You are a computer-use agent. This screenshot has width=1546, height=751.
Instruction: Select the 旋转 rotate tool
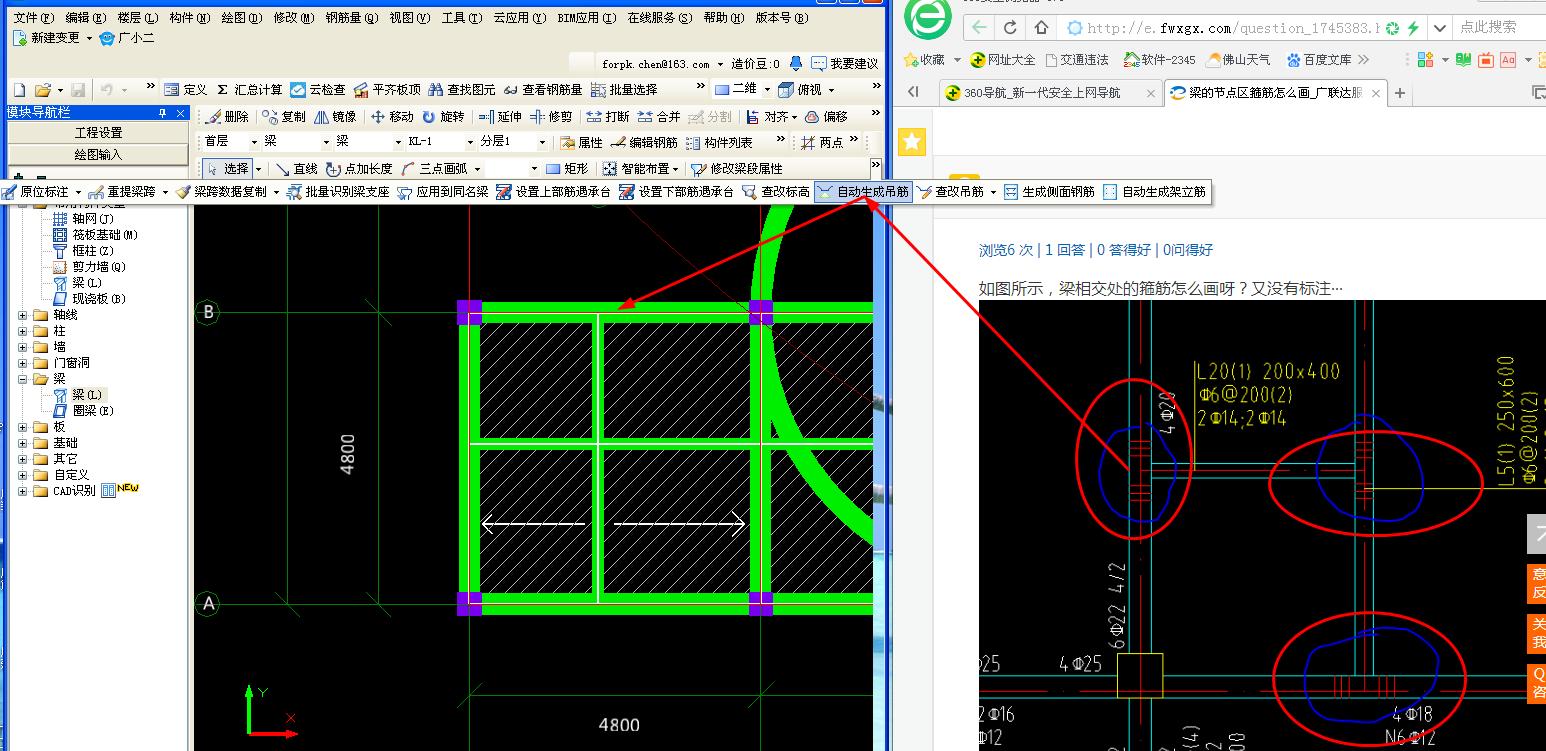point(443,116)
